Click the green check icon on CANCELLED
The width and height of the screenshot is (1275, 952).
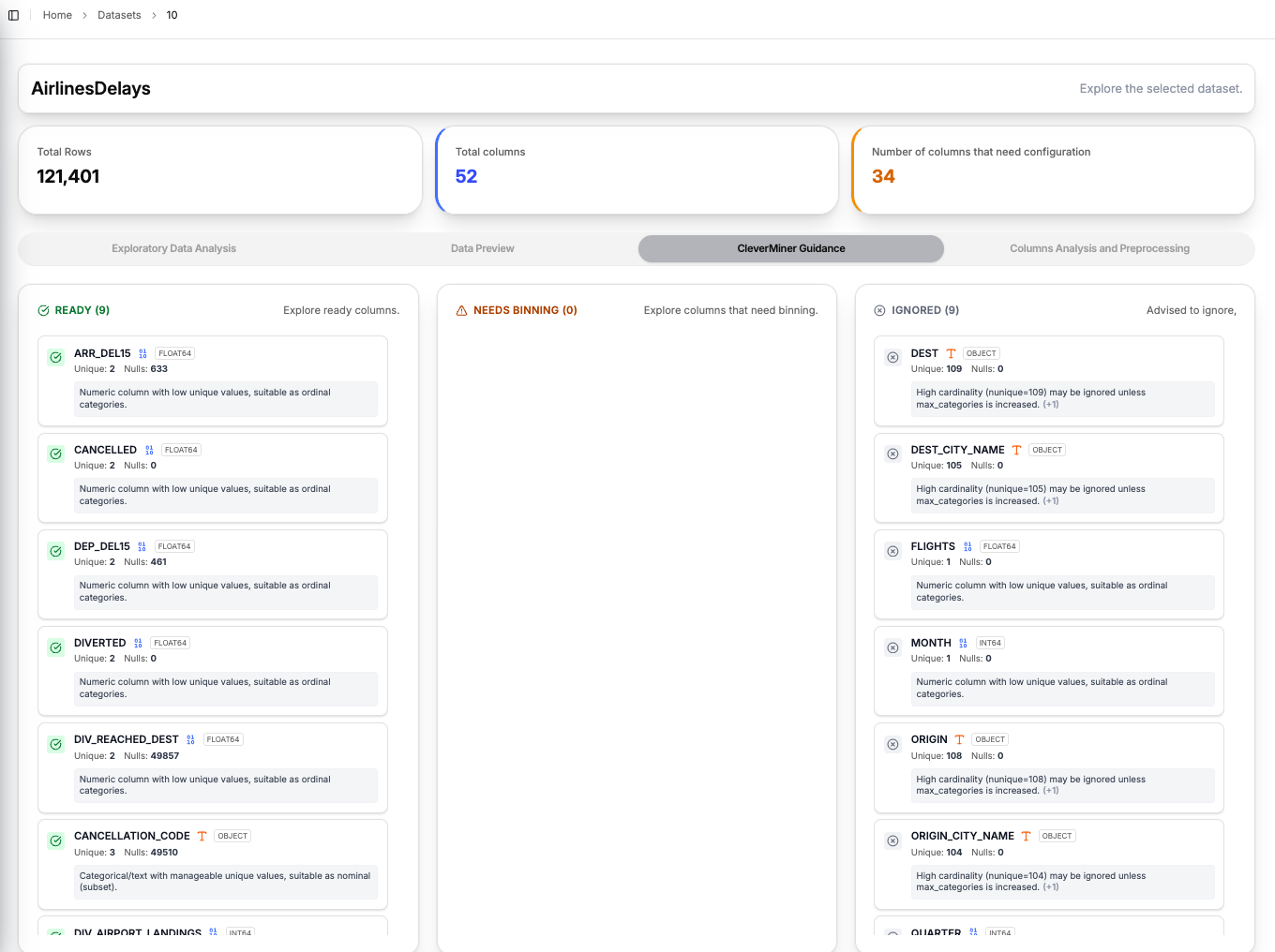[x=55, y=454]
